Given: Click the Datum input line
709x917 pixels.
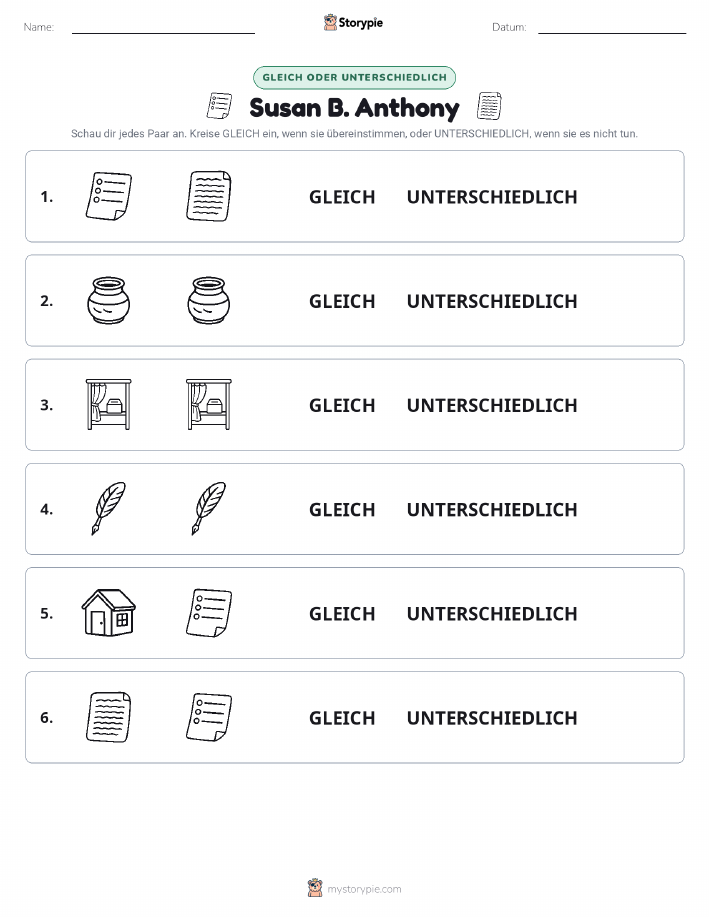Looking at the screenshot, I should point(612,28).
